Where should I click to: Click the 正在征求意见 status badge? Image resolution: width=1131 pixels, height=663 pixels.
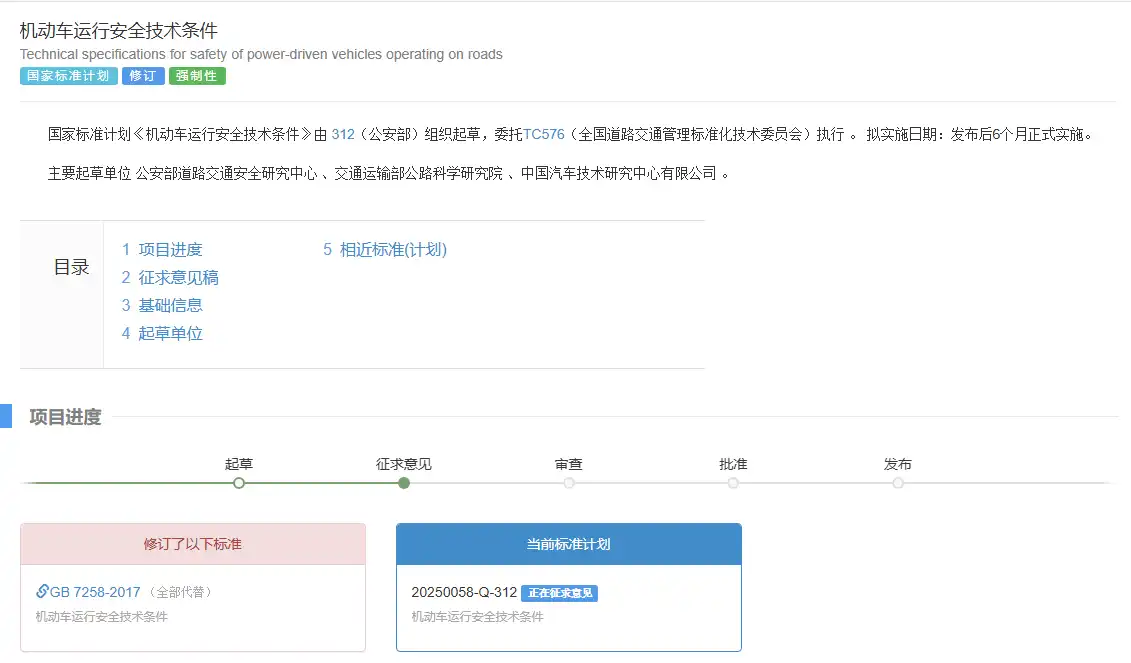pos(560,592)
